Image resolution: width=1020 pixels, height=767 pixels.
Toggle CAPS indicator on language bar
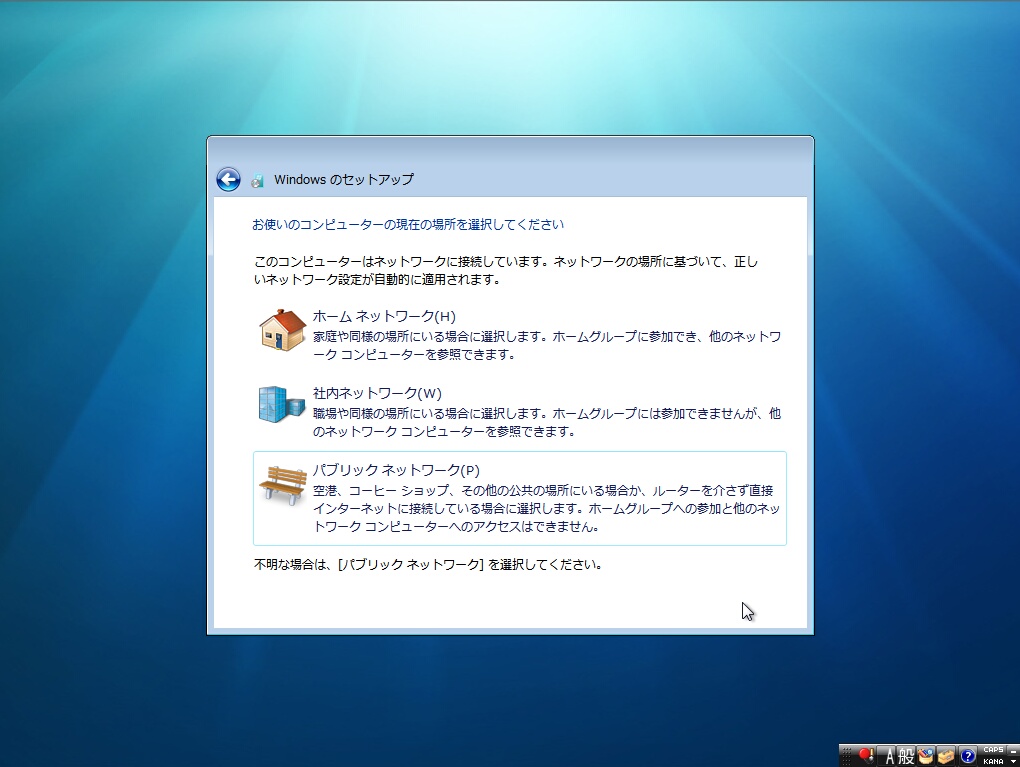pyautogui.click(x=993, y=749)
